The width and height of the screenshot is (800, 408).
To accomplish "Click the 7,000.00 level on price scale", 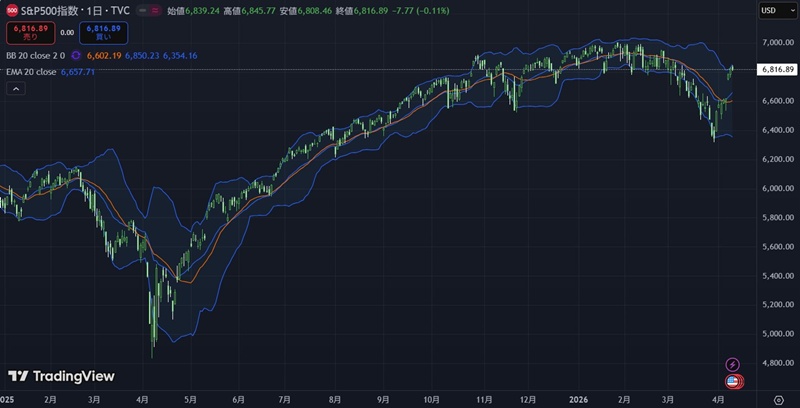I will pos(777,43).
